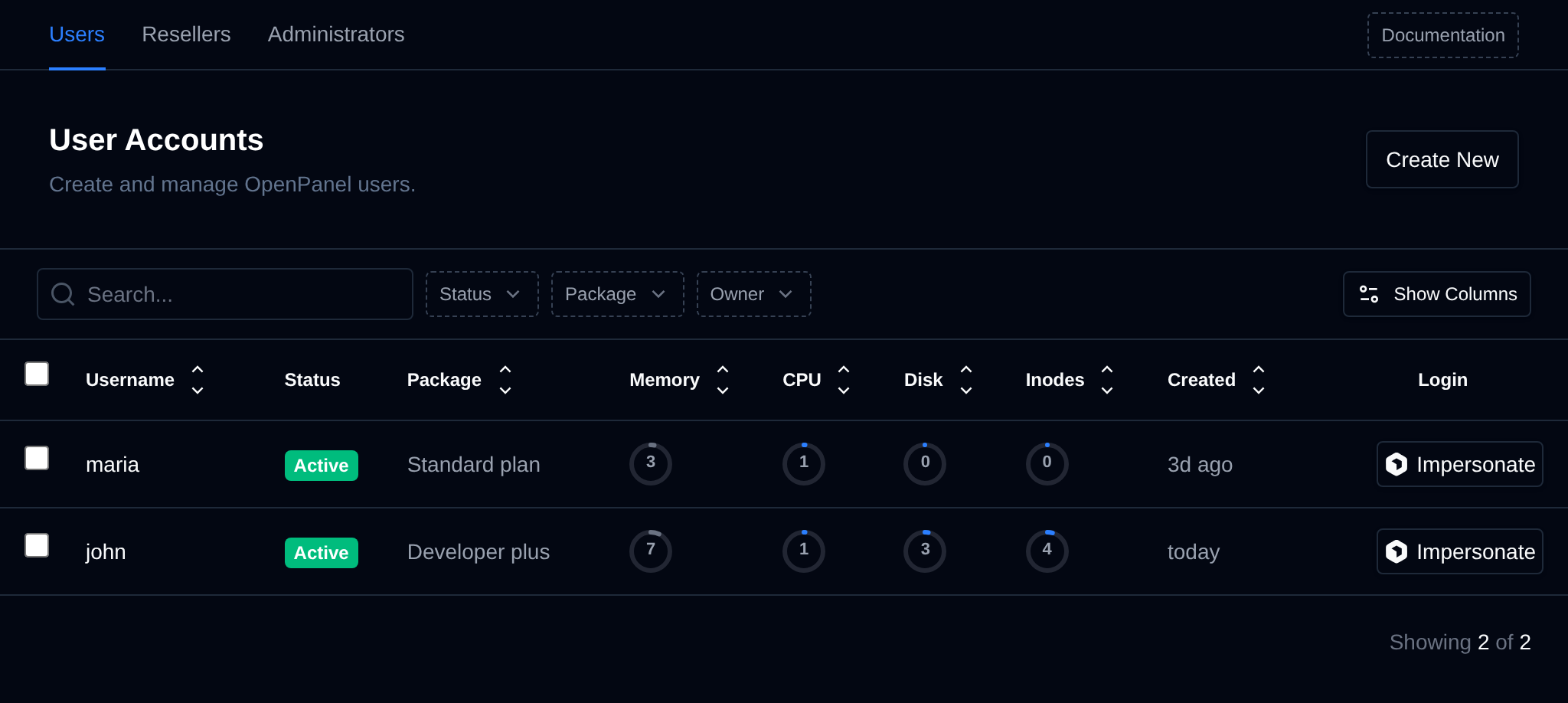
Task: Open the Package filter dropdown
Action: point(617,294)
